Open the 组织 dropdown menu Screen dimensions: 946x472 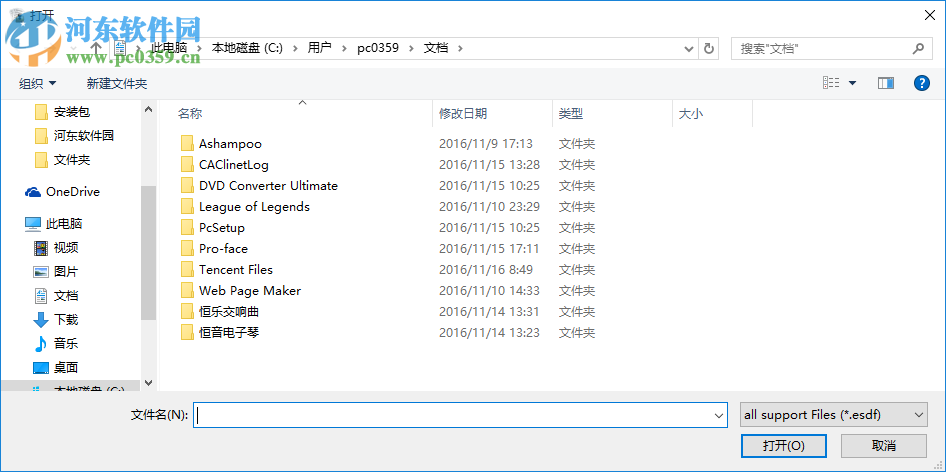pos(37,83)
